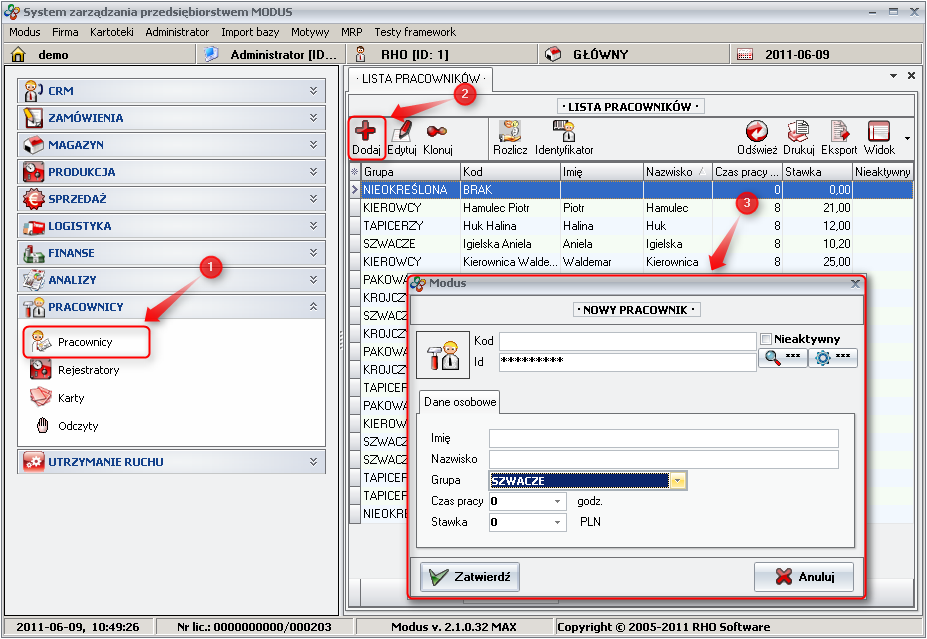The image size is (927, 639).
Task: Click the Edytuj edit icon in toolbar
Action: 402,131
